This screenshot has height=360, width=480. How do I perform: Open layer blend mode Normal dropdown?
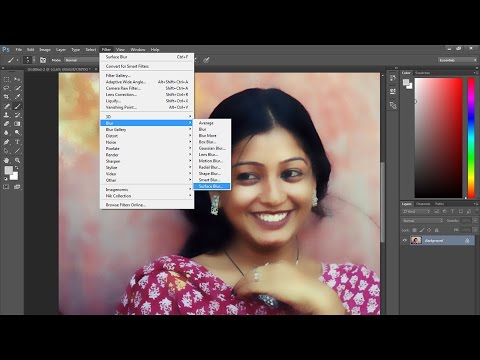pyautogui.click(x=422, y=221)
